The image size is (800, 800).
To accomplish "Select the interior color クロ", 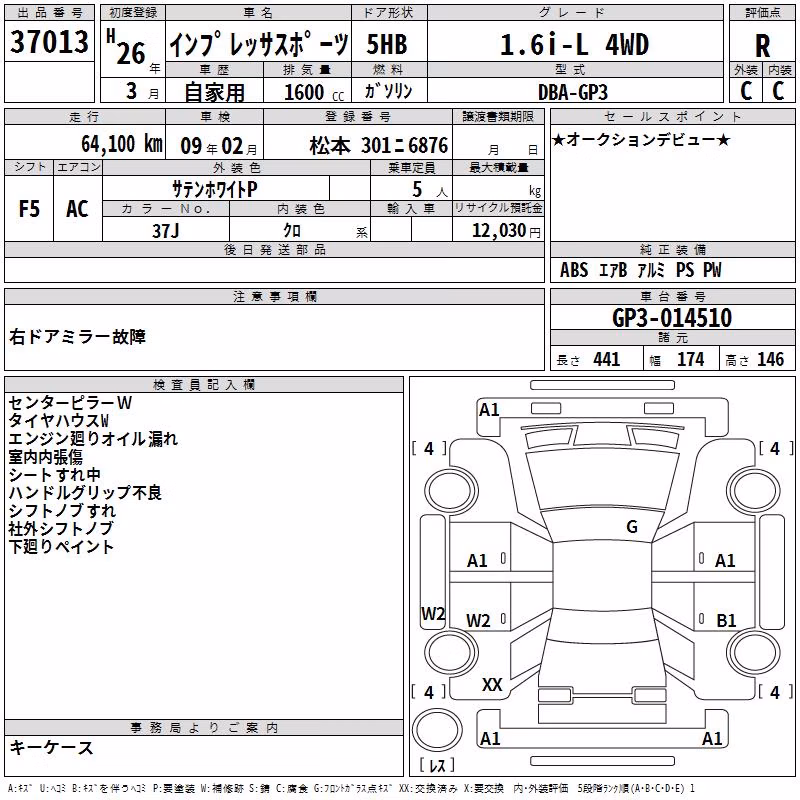I will pyautogui.click(x=292, y=231).
